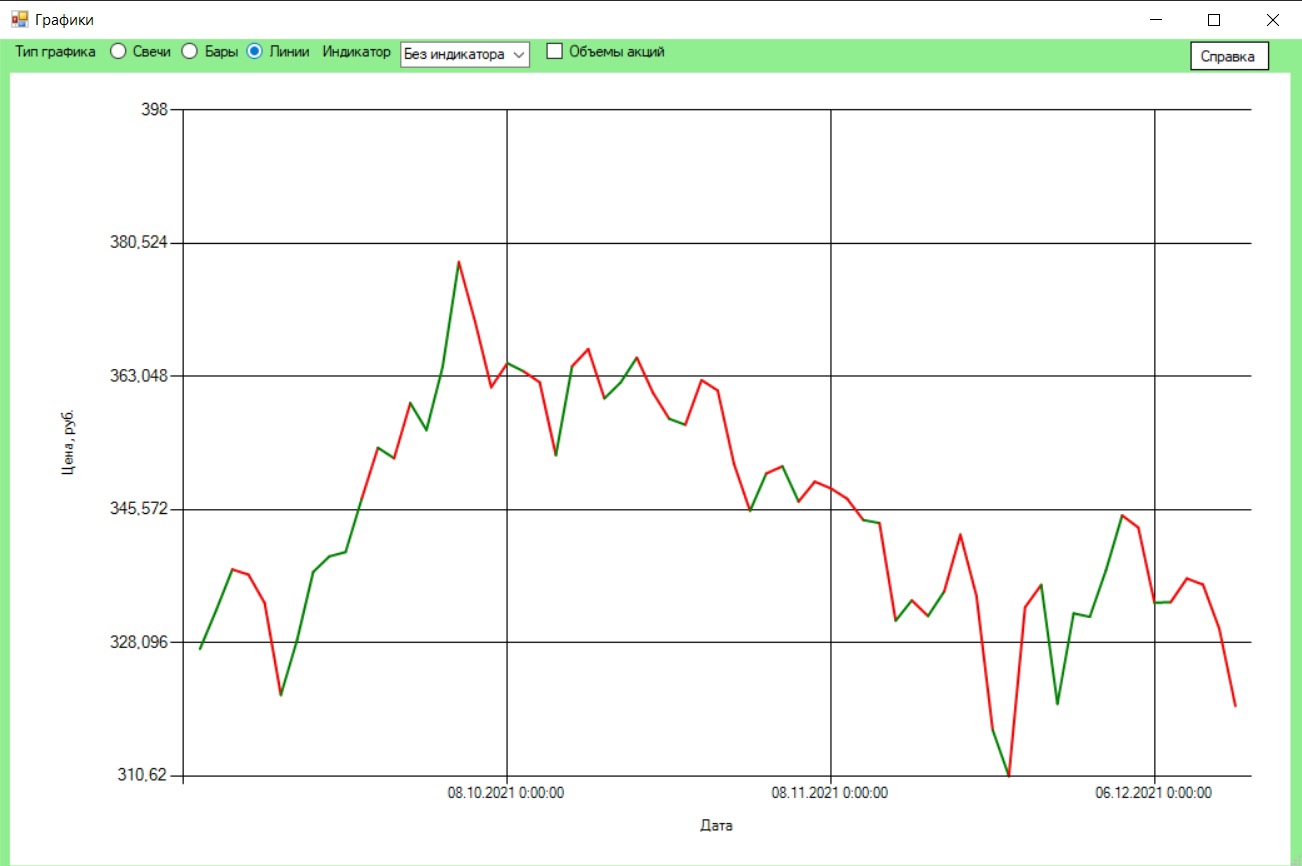This screenshot has height=866, width=1302.
Task: Click the Графики app icon in title bar
Action: pyautogui.click(x=20, y=19)
